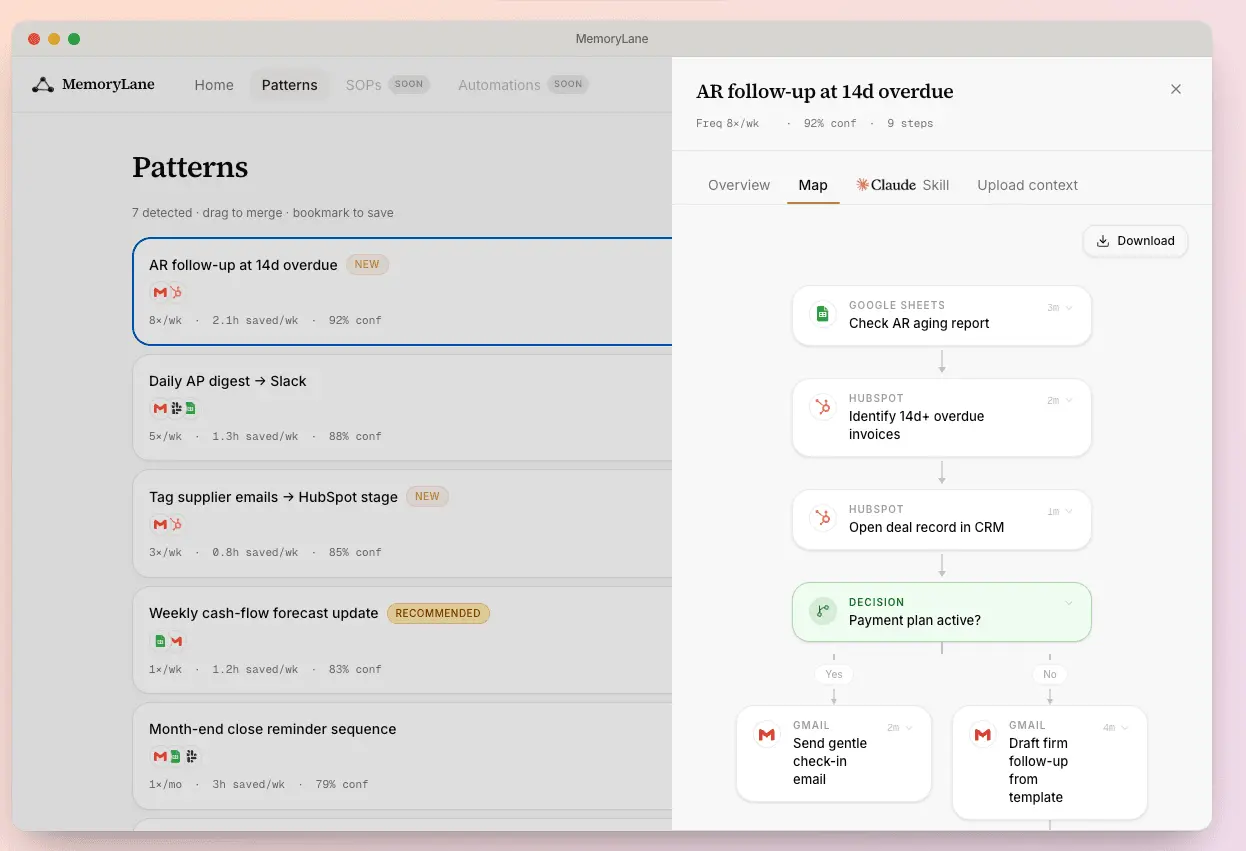Expand the Payment plan active decision step
This screenshot has width=1246, height=851.
pyautogui.click(x=1069, y=604)
